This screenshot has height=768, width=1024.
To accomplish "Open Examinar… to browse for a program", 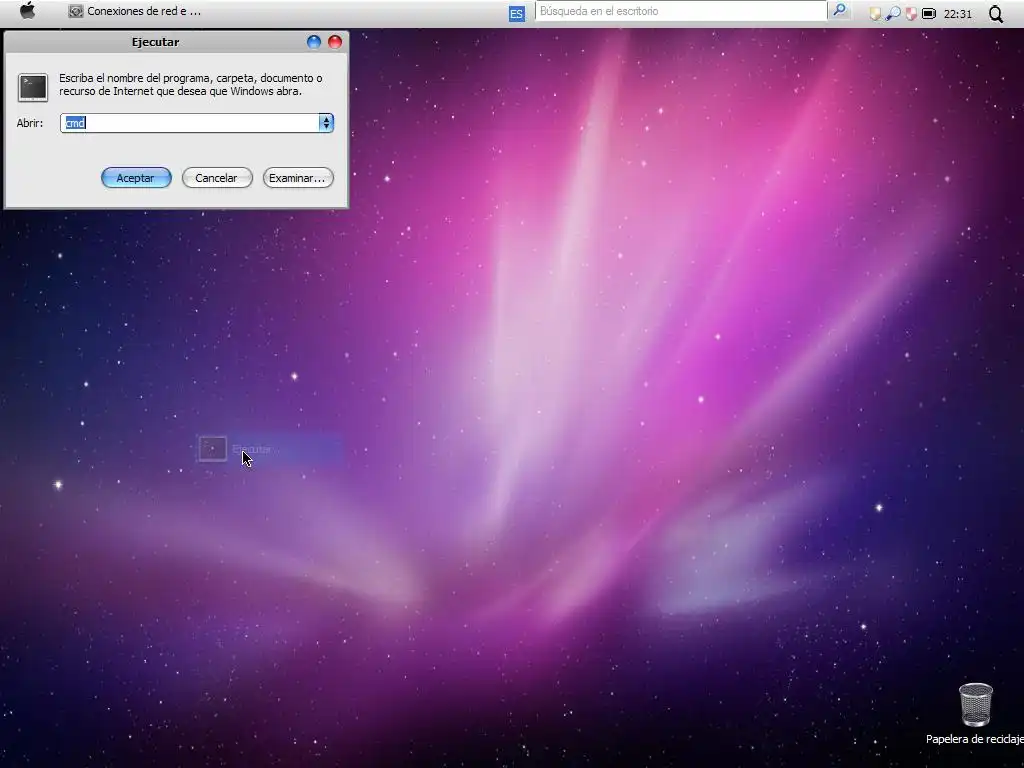I will coord(298,178).
